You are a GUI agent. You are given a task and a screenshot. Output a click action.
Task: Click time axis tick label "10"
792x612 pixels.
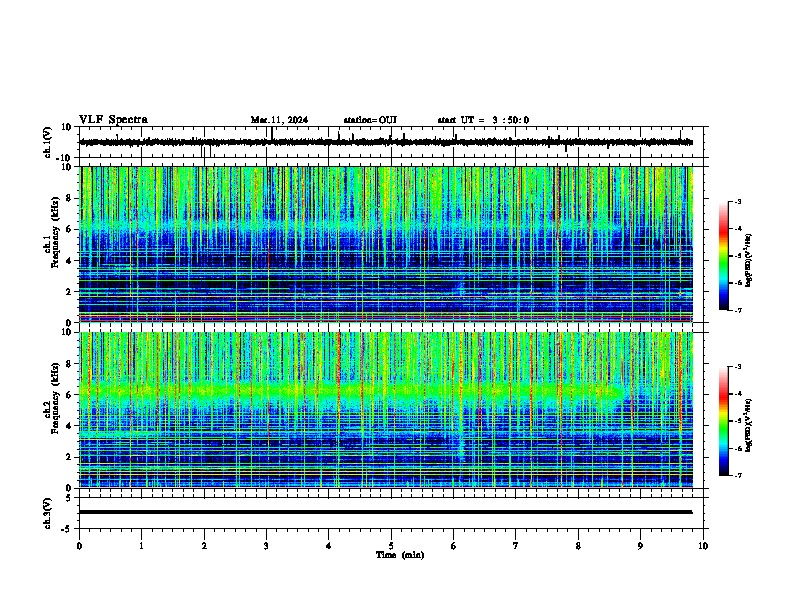pos(703,546)
